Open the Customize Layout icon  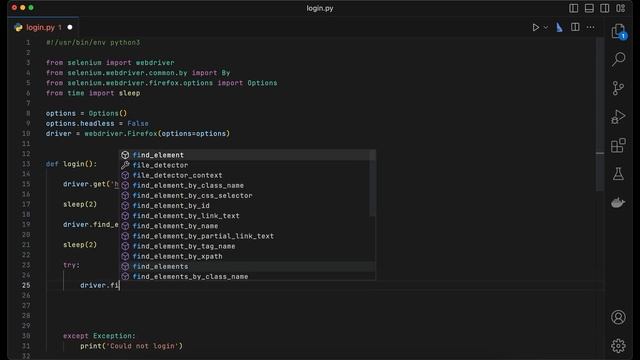click(x=620, y=8)
